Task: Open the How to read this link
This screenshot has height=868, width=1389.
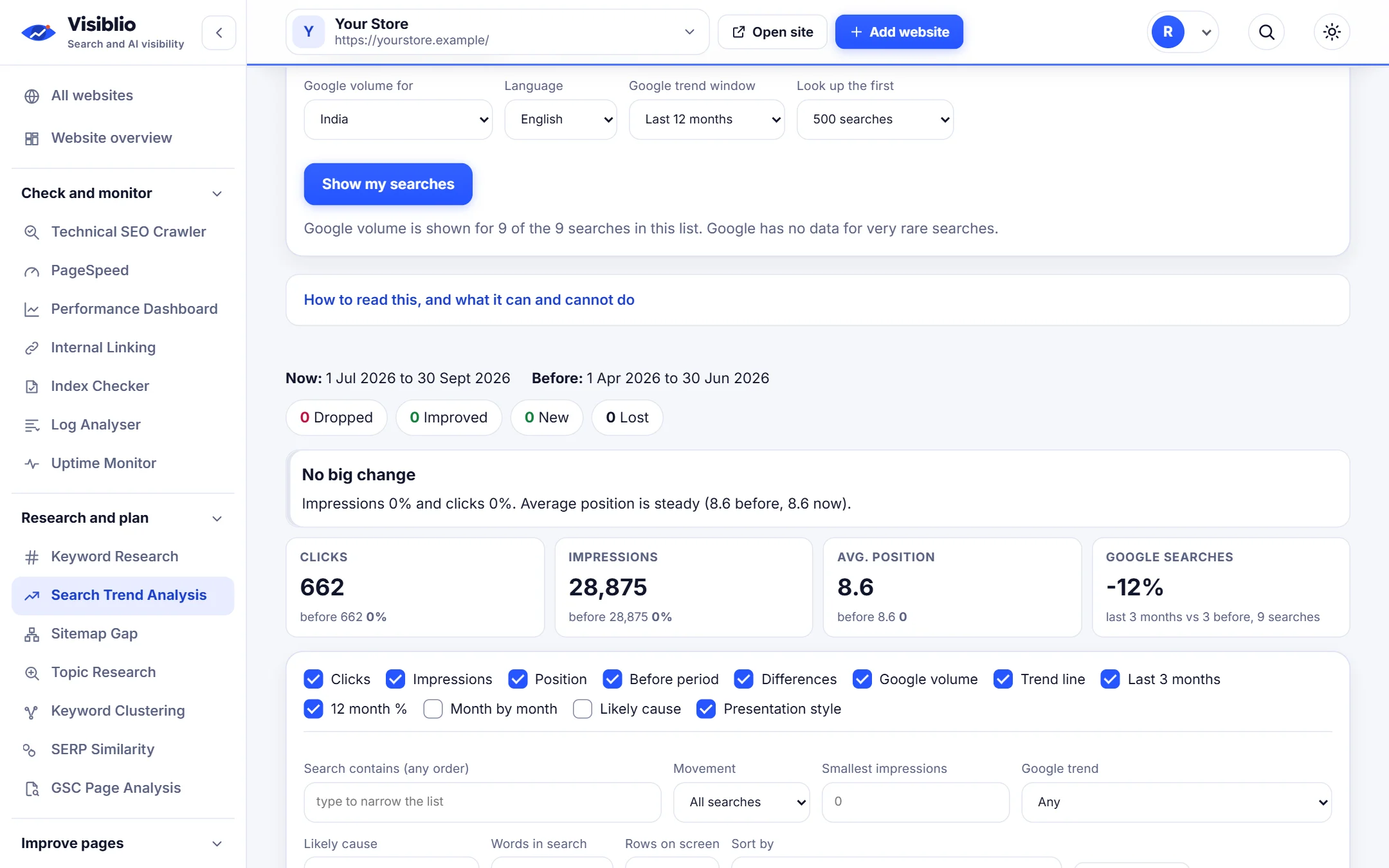Action: click(x=469, y=300)
